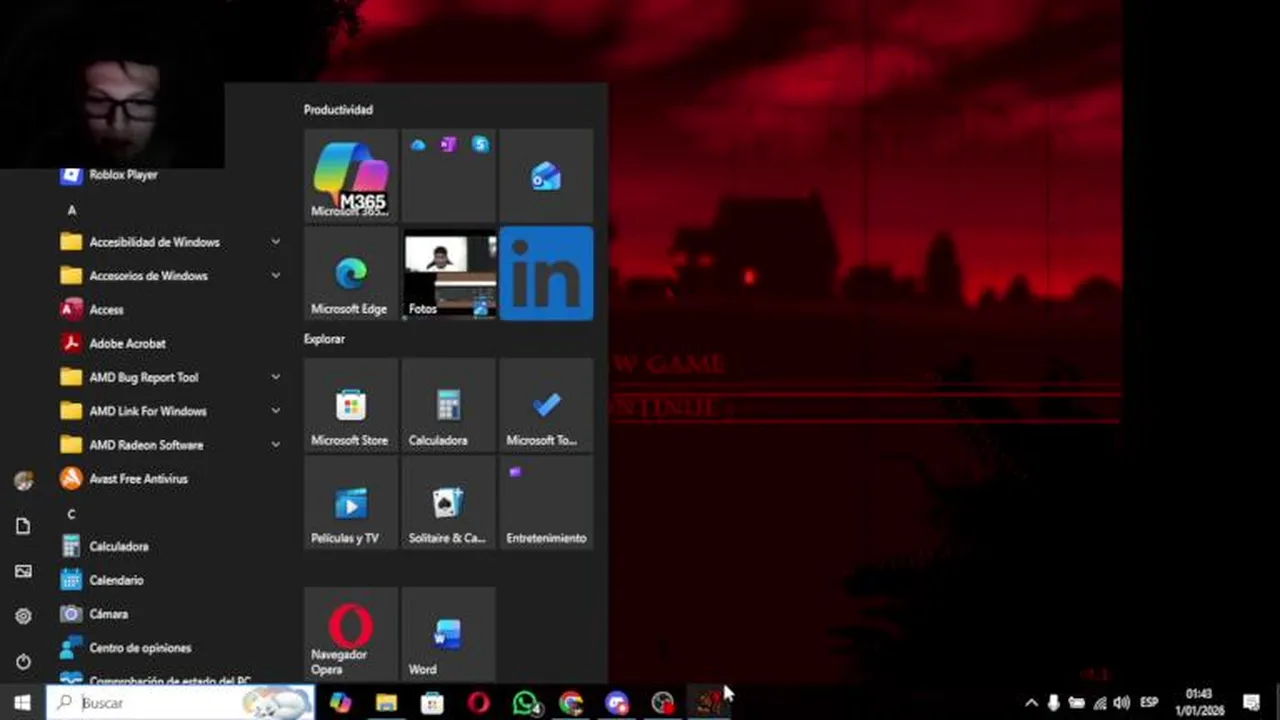
Task: Expand AMD Link For Windows folder
Action: pyautogui.click(x=170, y=411)
